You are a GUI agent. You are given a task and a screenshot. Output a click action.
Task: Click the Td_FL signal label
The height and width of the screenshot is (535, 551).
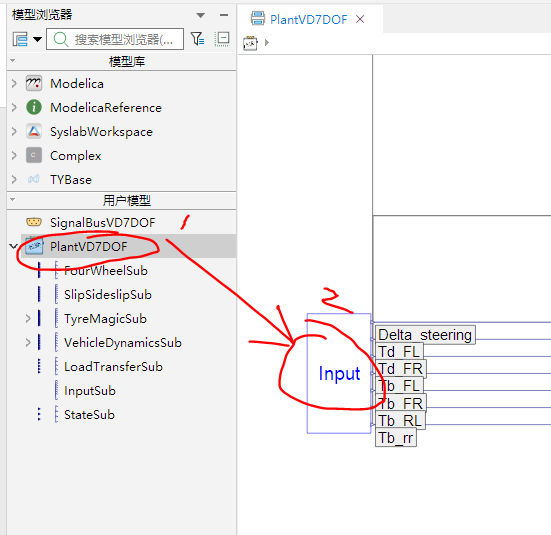[x=399, y=352]
